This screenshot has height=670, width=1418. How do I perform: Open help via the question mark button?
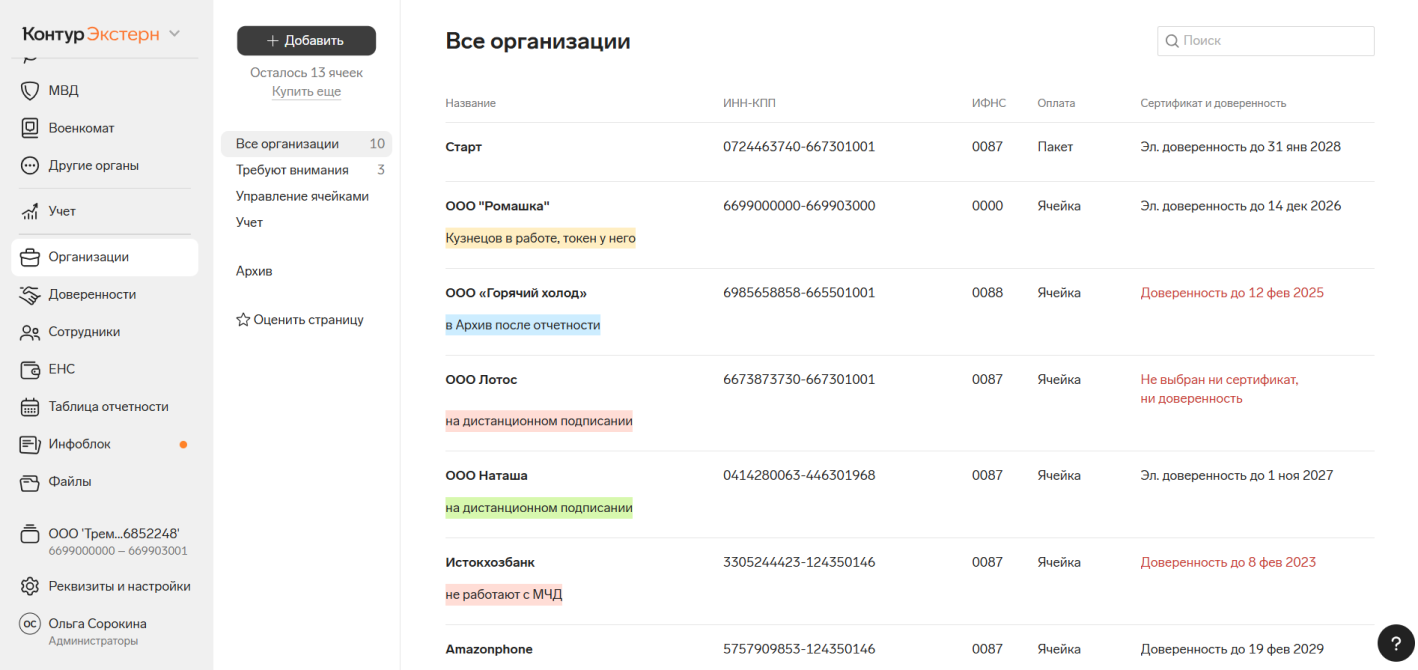click(1396, 643)
